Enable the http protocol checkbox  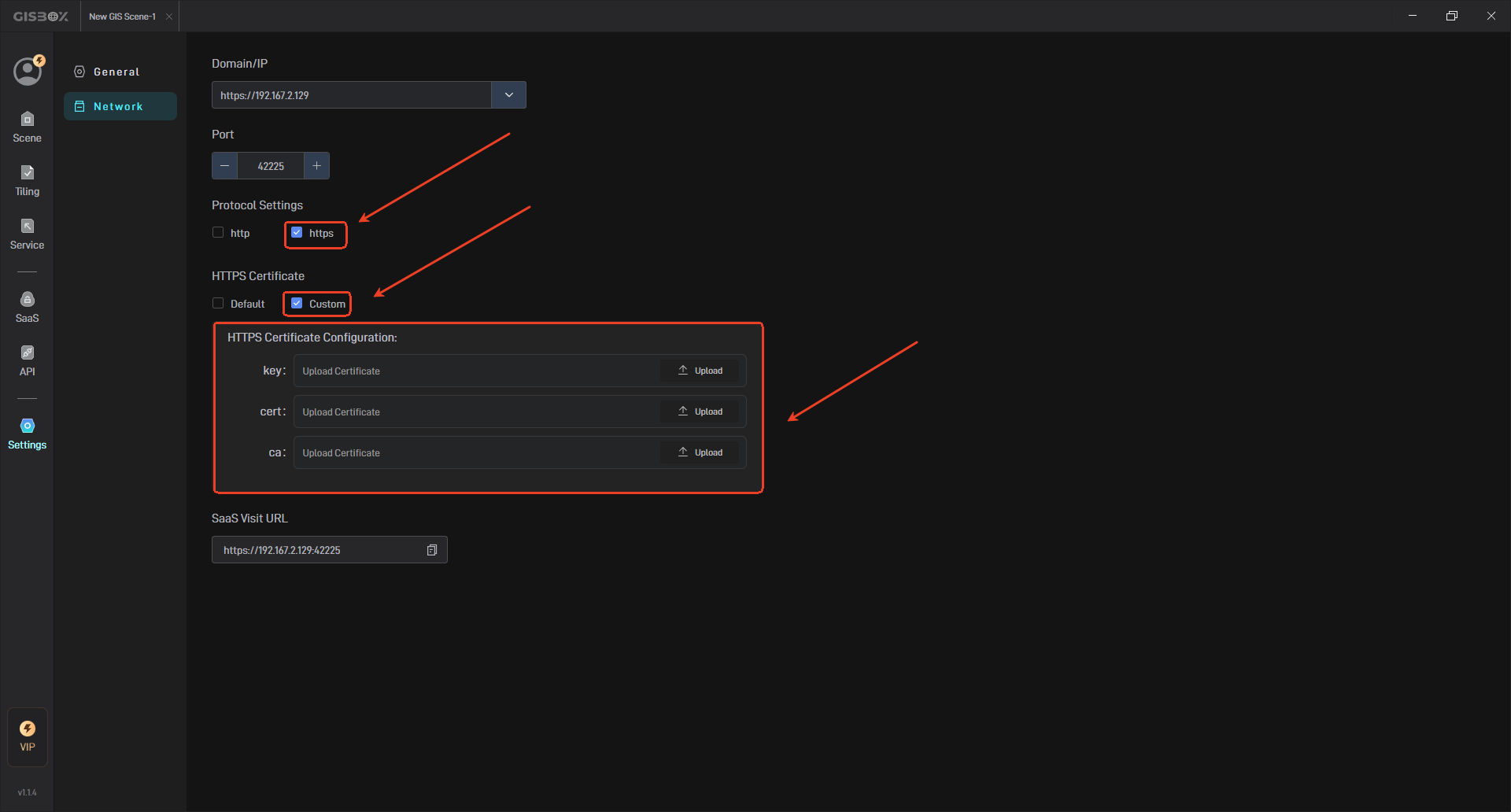point(218,233)
